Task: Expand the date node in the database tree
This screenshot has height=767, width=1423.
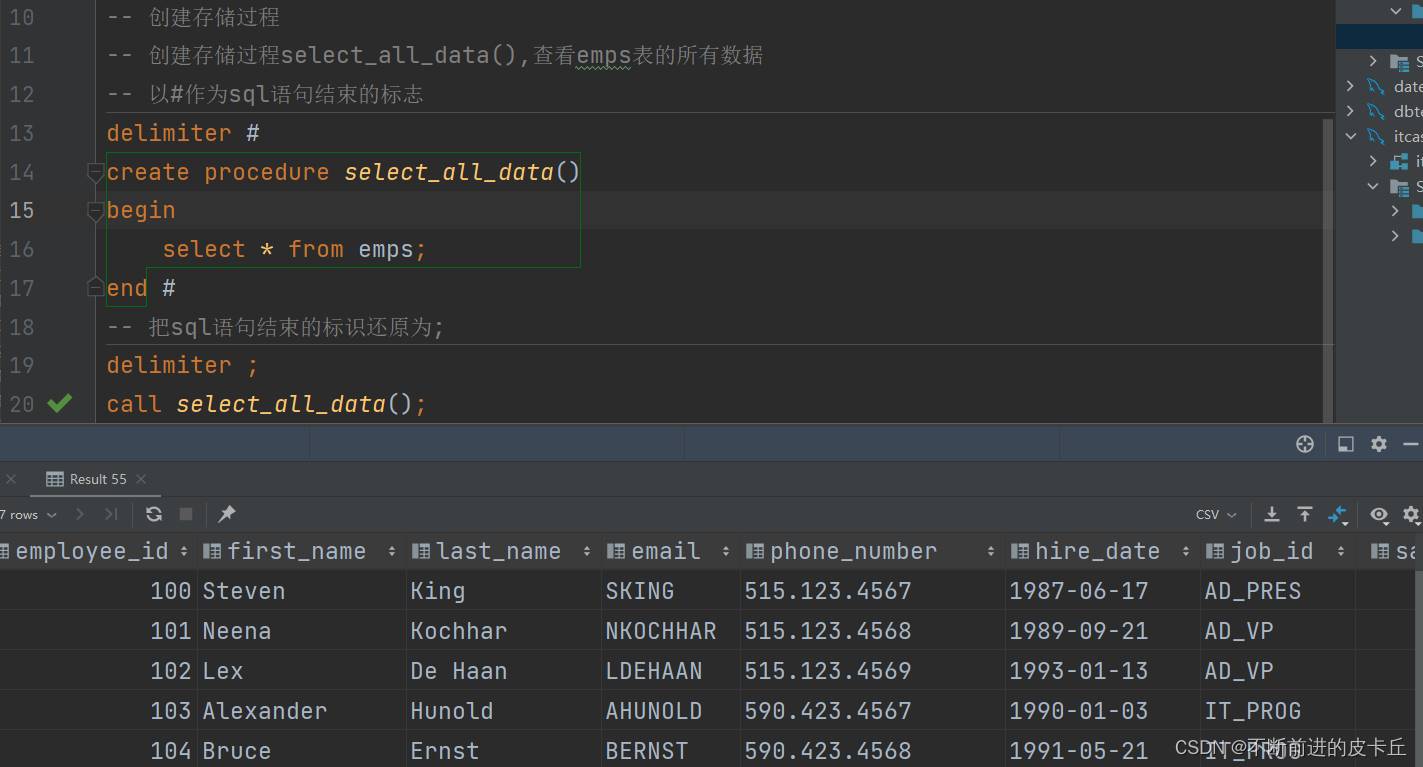Action: pyautogui.click(x=1350, y=86)
